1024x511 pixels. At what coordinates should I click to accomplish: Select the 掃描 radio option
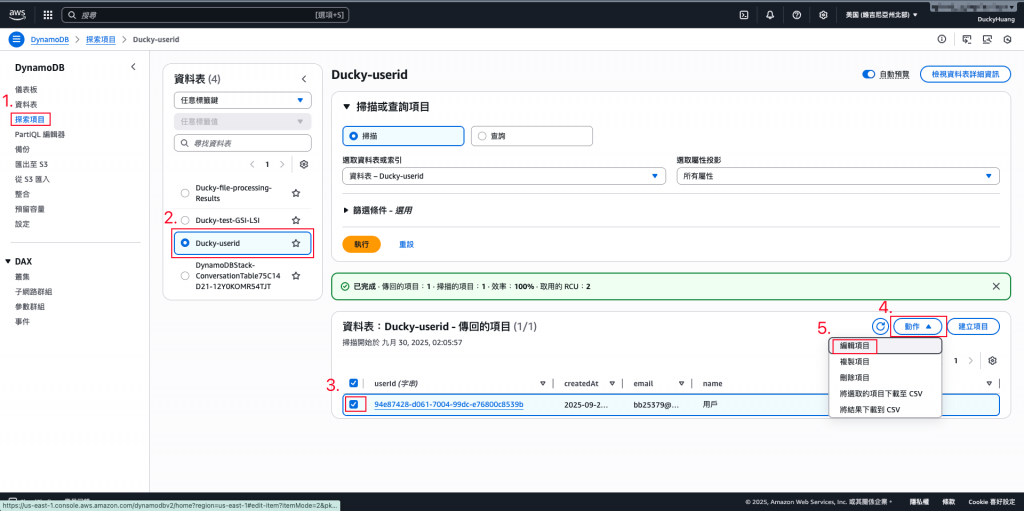click(354, 136)
